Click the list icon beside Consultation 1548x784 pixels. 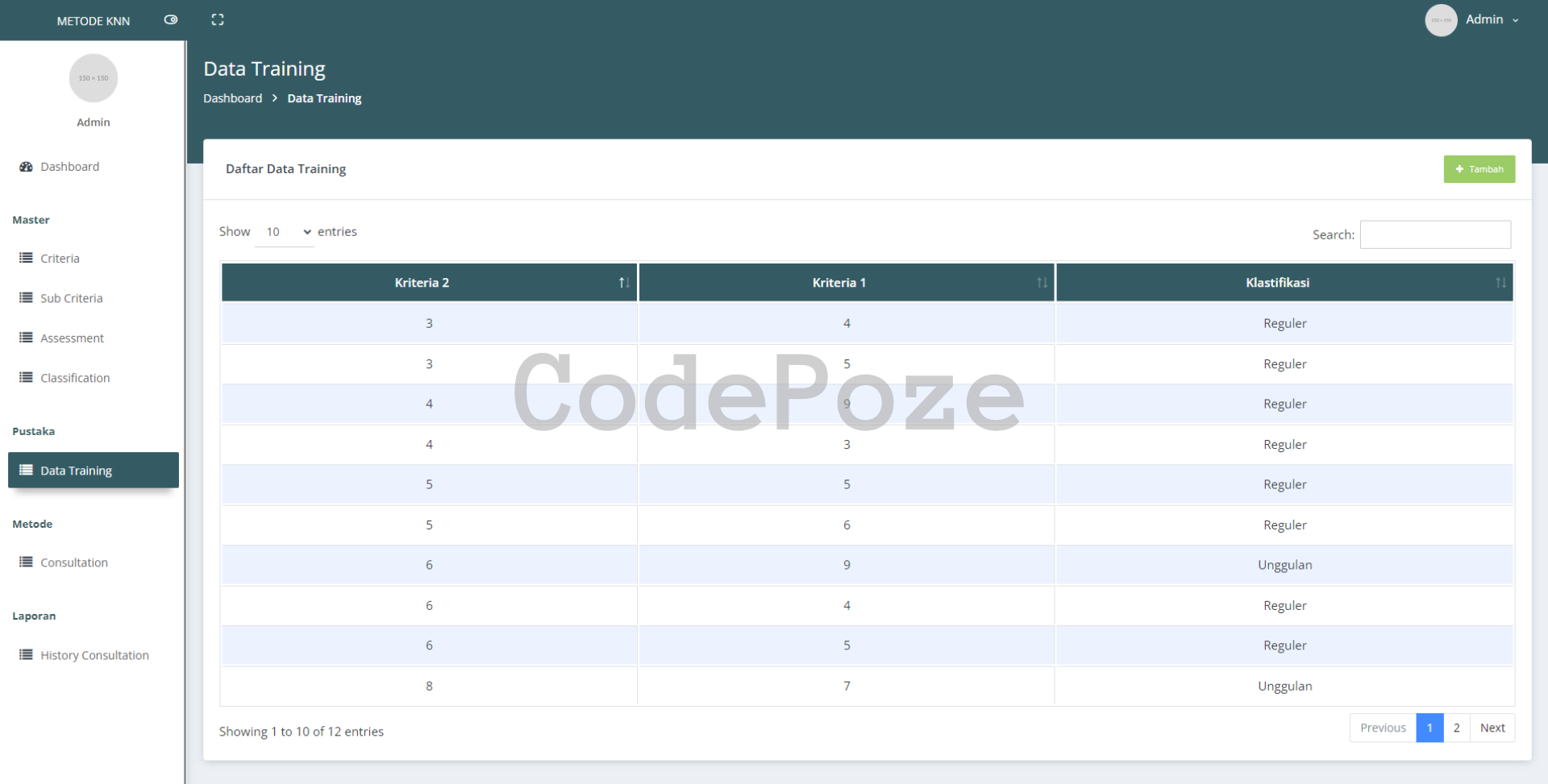[26, 562]
